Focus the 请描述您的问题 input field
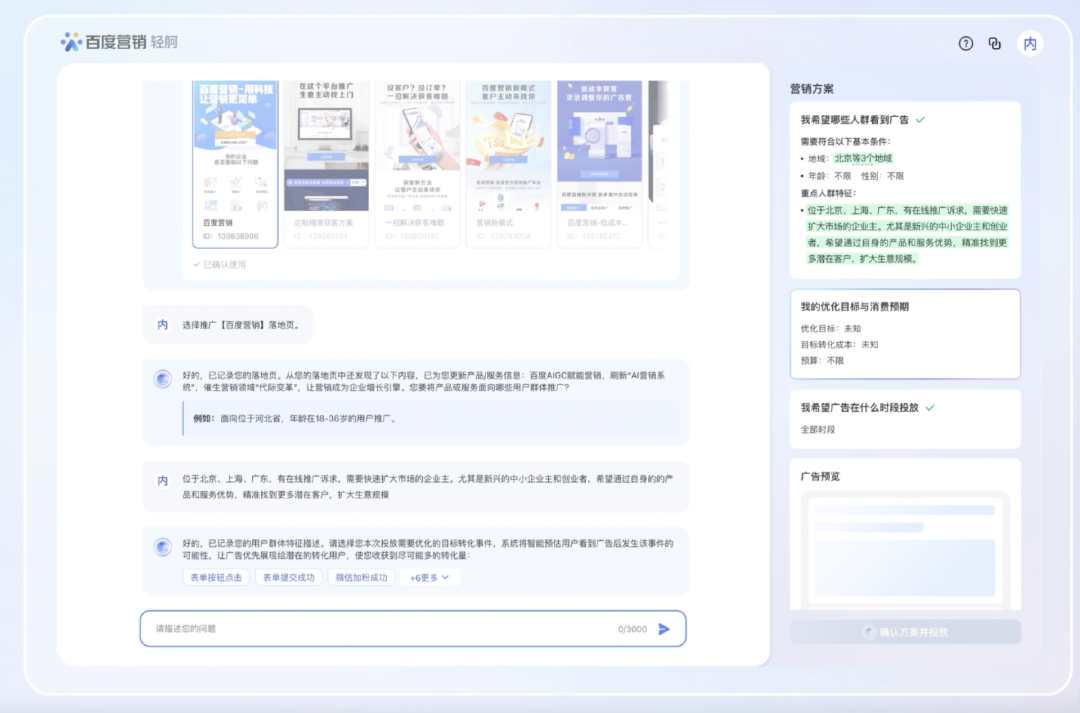 [x=413, y=628]
